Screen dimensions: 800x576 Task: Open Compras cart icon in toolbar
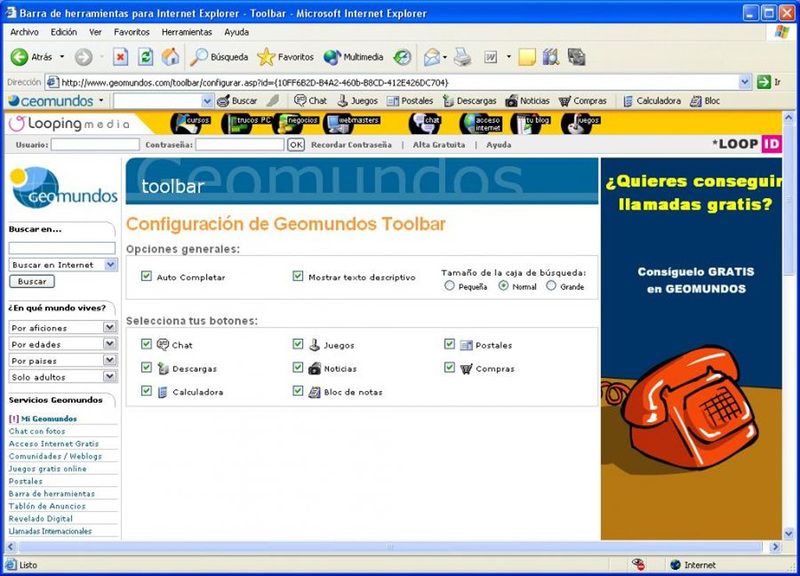pos(564,101)
